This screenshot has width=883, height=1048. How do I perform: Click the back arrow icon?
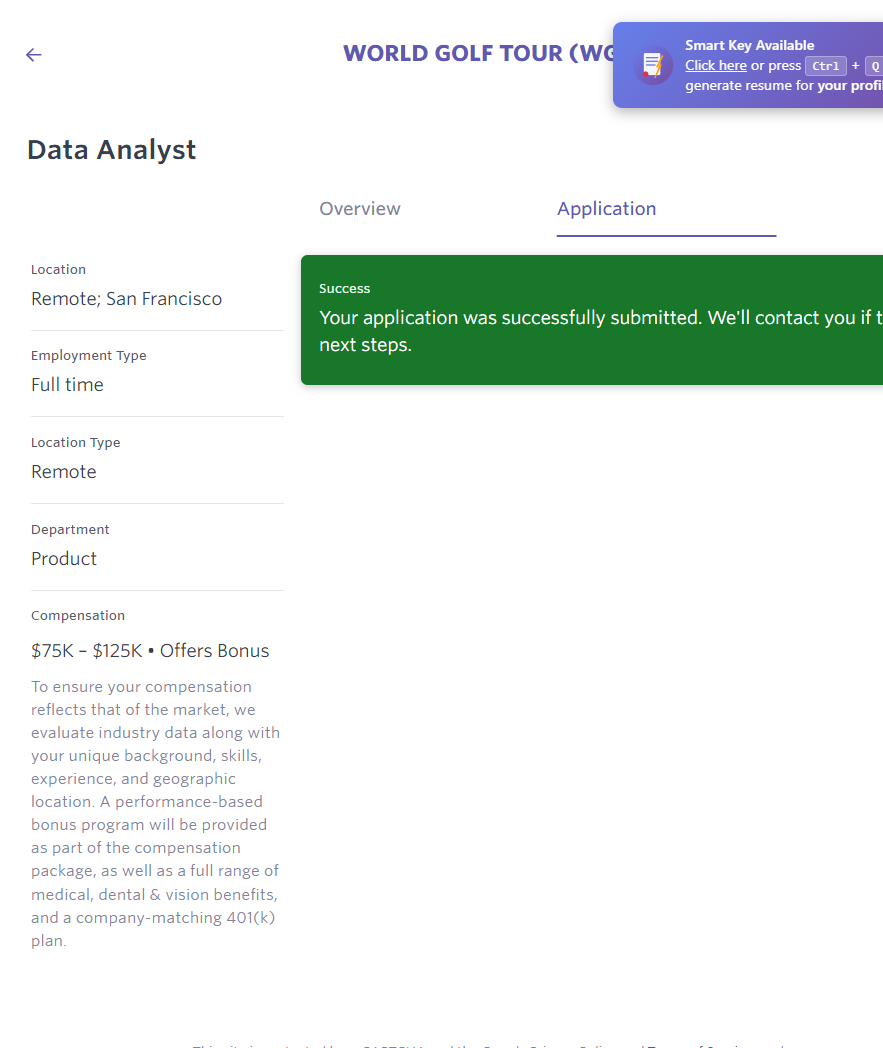coord(34,55)
